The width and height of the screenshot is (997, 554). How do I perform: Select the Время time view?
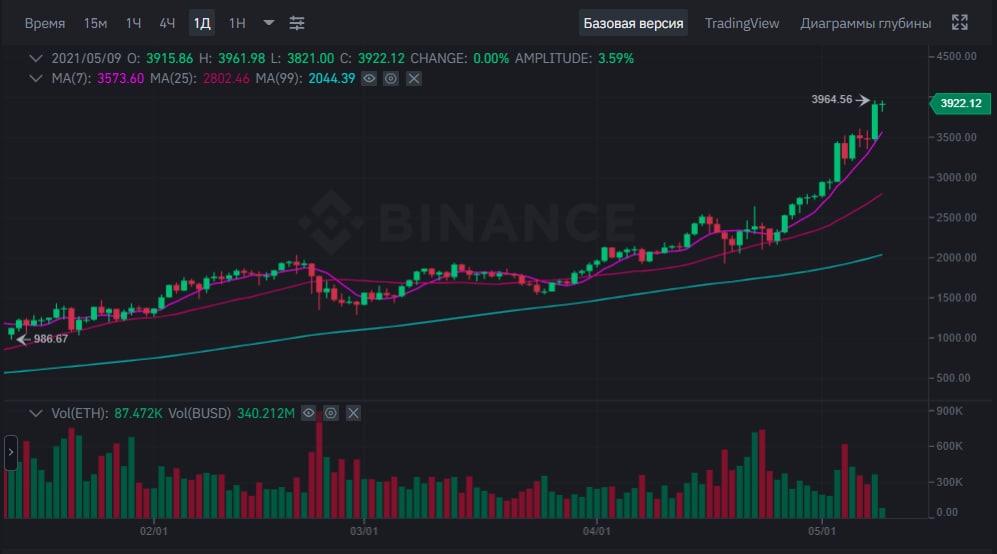[45, 24]
